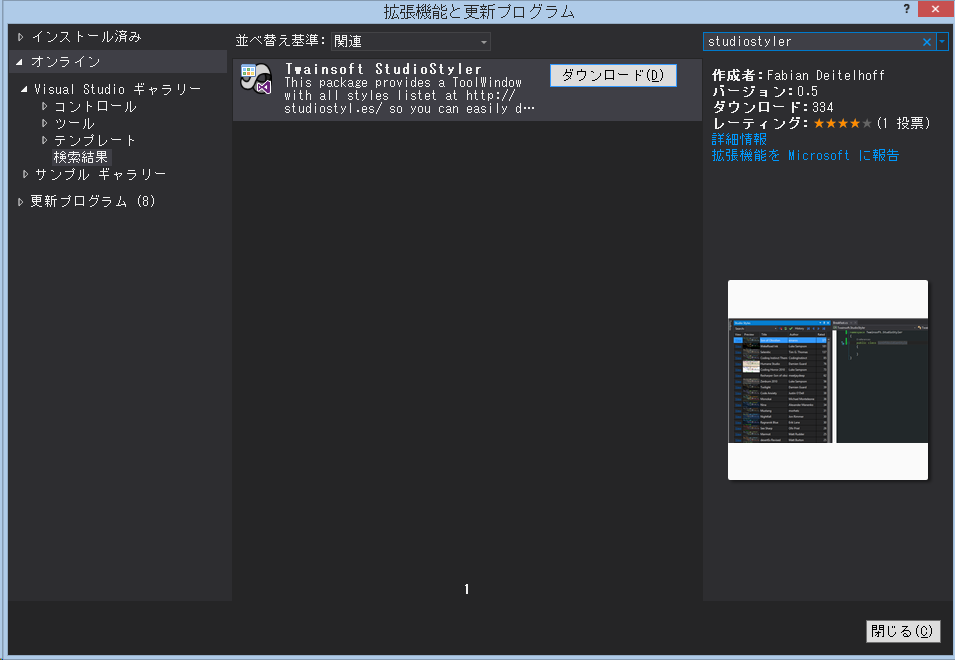This screenshot has width=955, height=660.
Task: Select the インストール済み tree item
Action: click(x=86, y=37)
